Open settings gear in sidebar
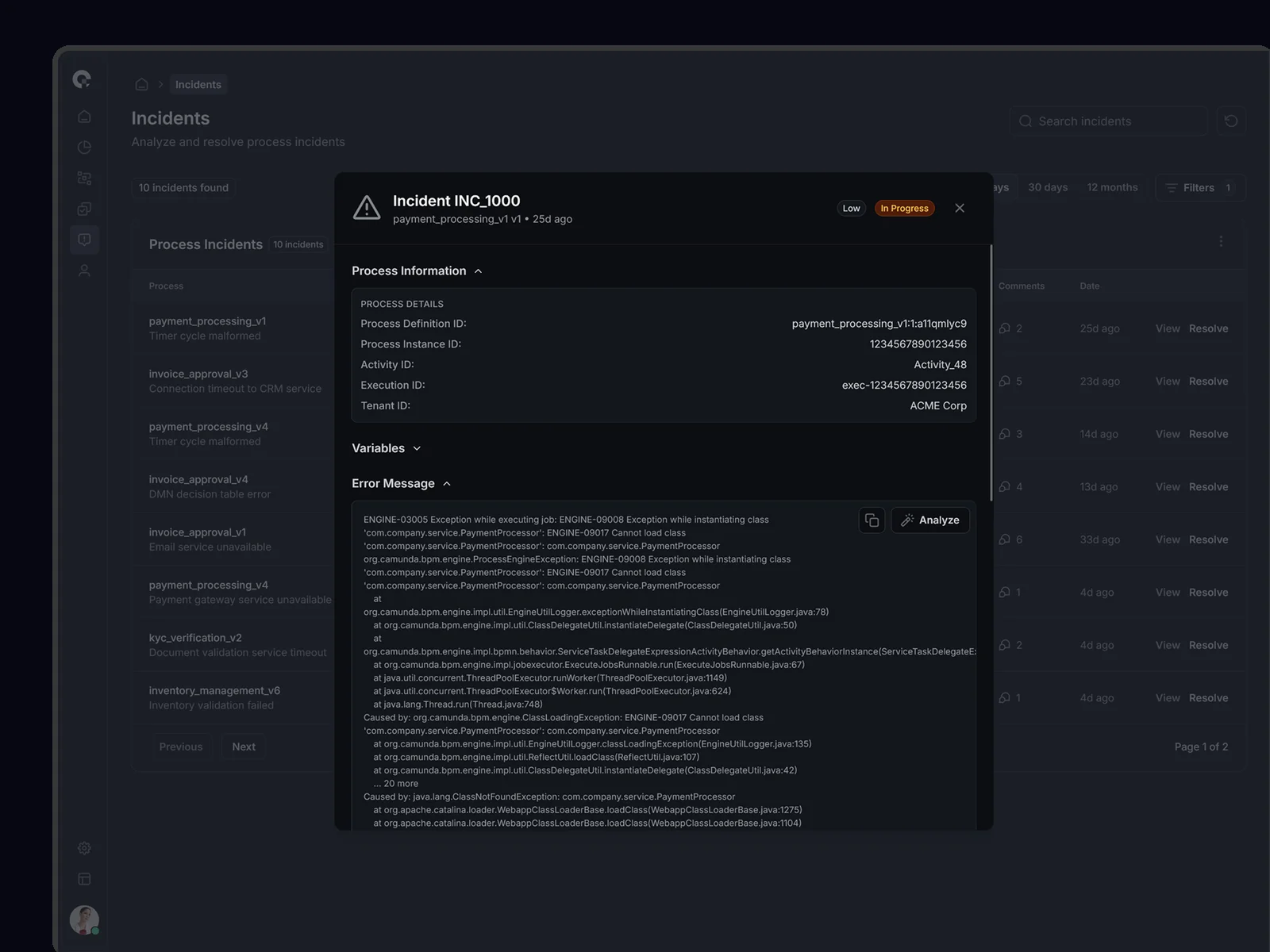Screen dimensions: 1270x952 84,848
